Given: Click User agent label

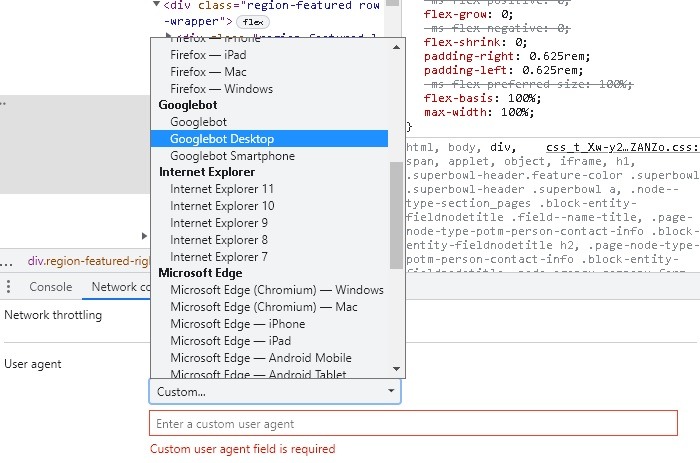Looking at the screenshot, I should coord(33,364).
